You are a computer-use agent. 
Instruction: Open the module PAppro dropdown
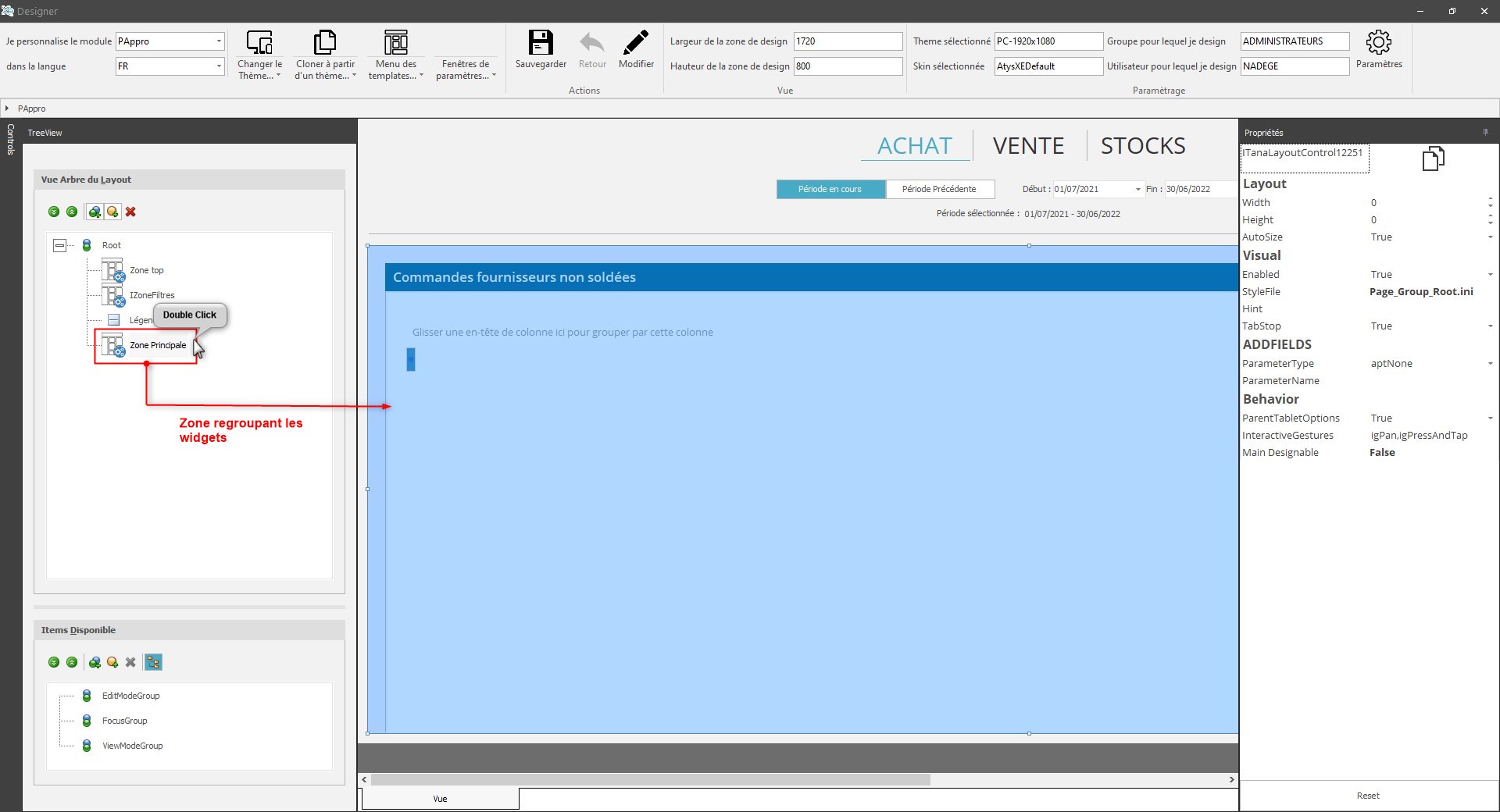[x=218, y=41]
